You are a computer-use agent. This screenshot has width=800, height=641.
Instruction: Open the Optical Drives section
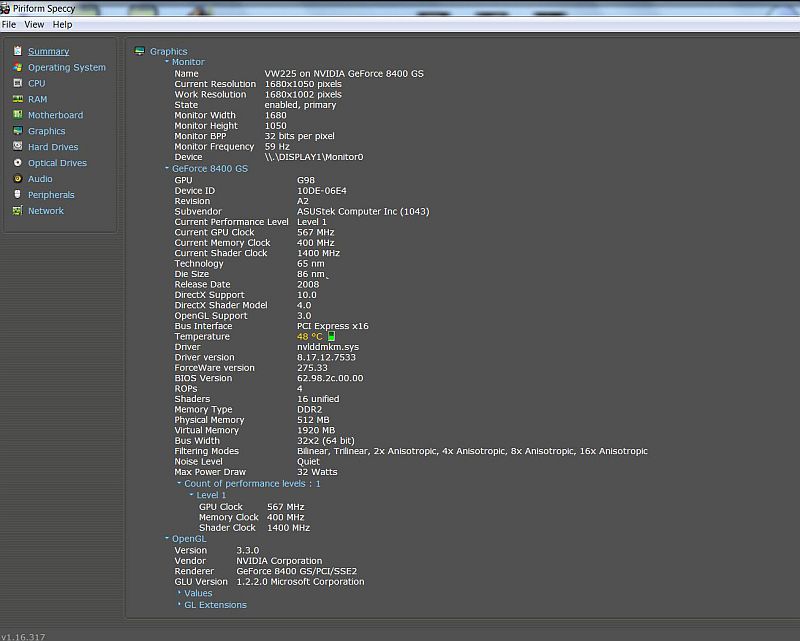pyautogui.click(x=57, y=163)
